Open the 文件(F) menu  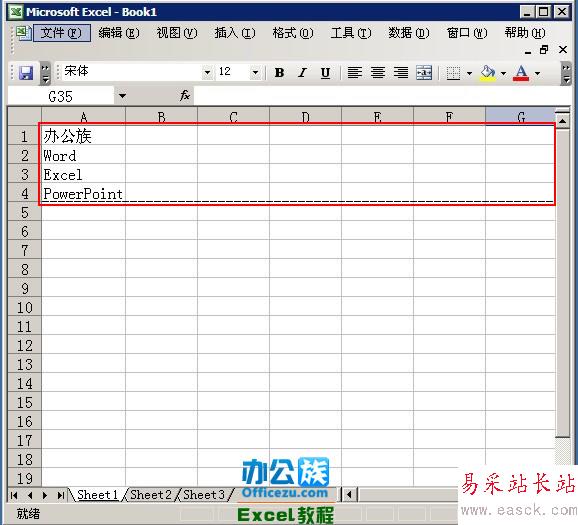pyautogui.click(x=61, y=33)
